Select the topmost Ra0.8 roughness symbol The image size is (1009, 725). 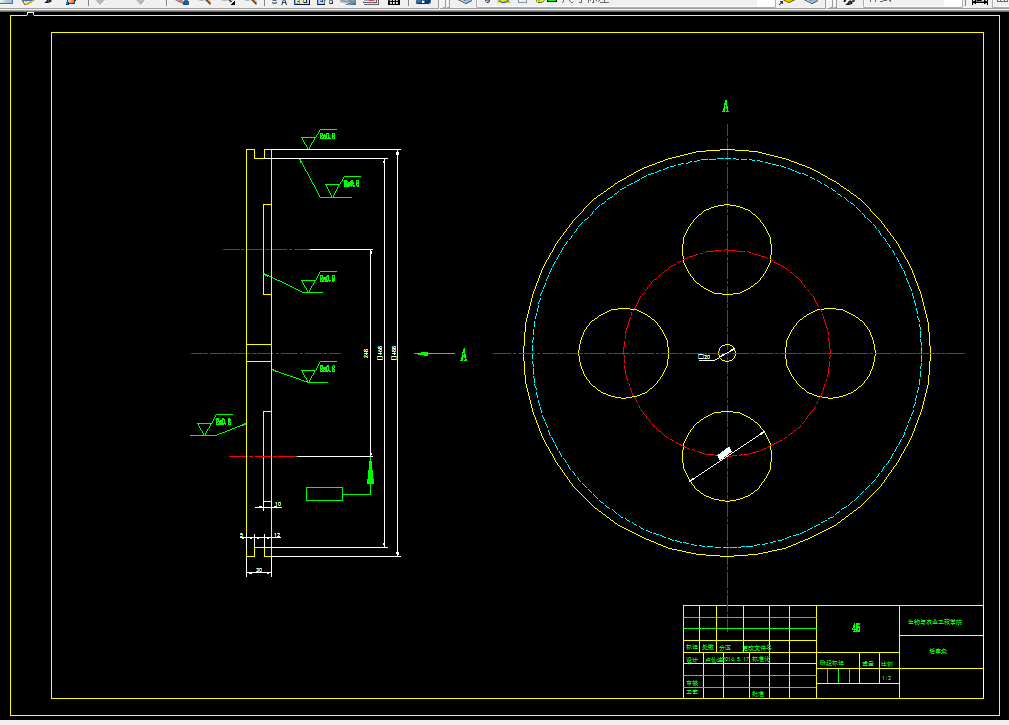pos(319,139)
